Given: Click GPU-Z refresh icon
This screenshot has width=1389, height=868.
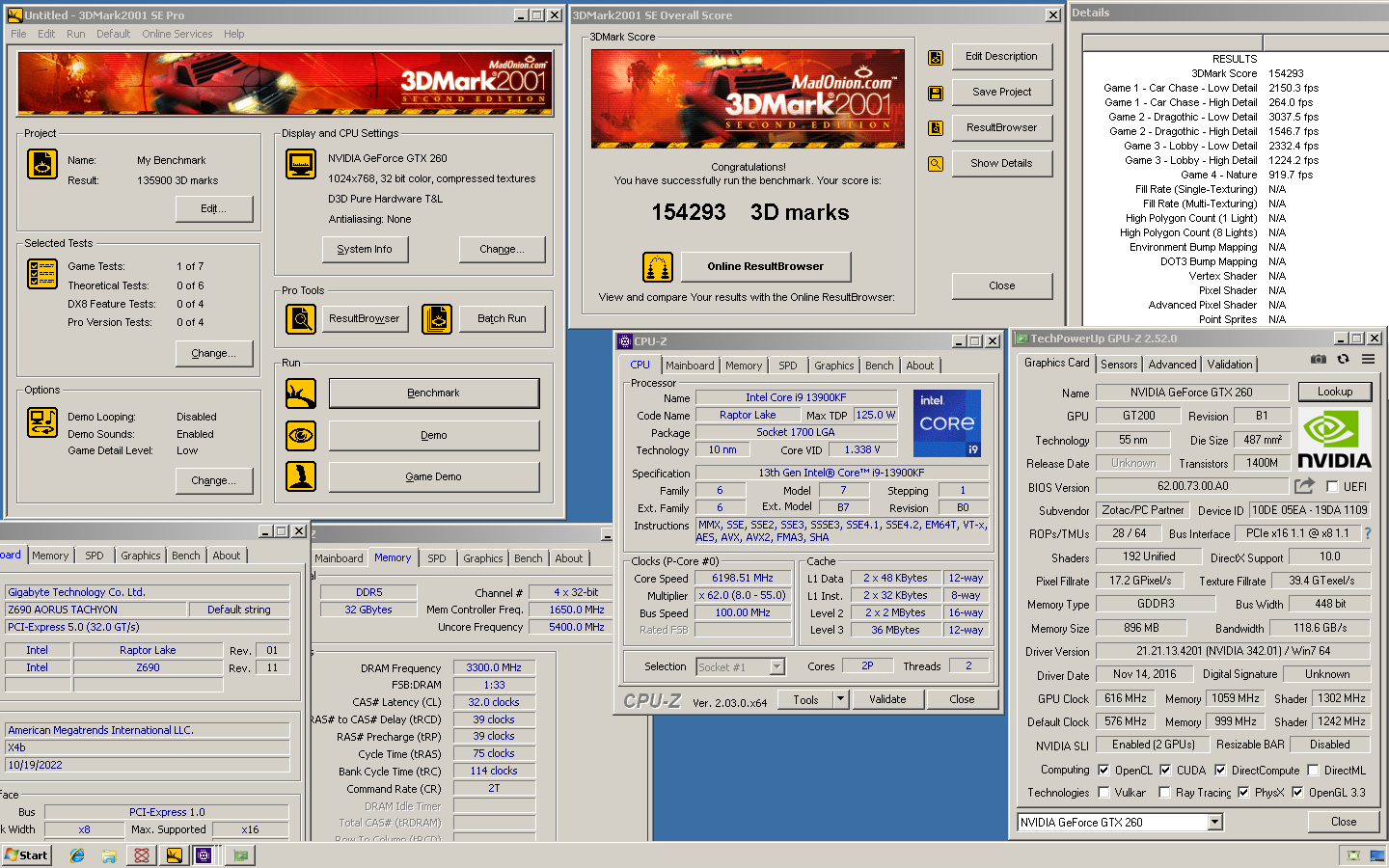Looking at the screenshot, I should coord(1343,359).
